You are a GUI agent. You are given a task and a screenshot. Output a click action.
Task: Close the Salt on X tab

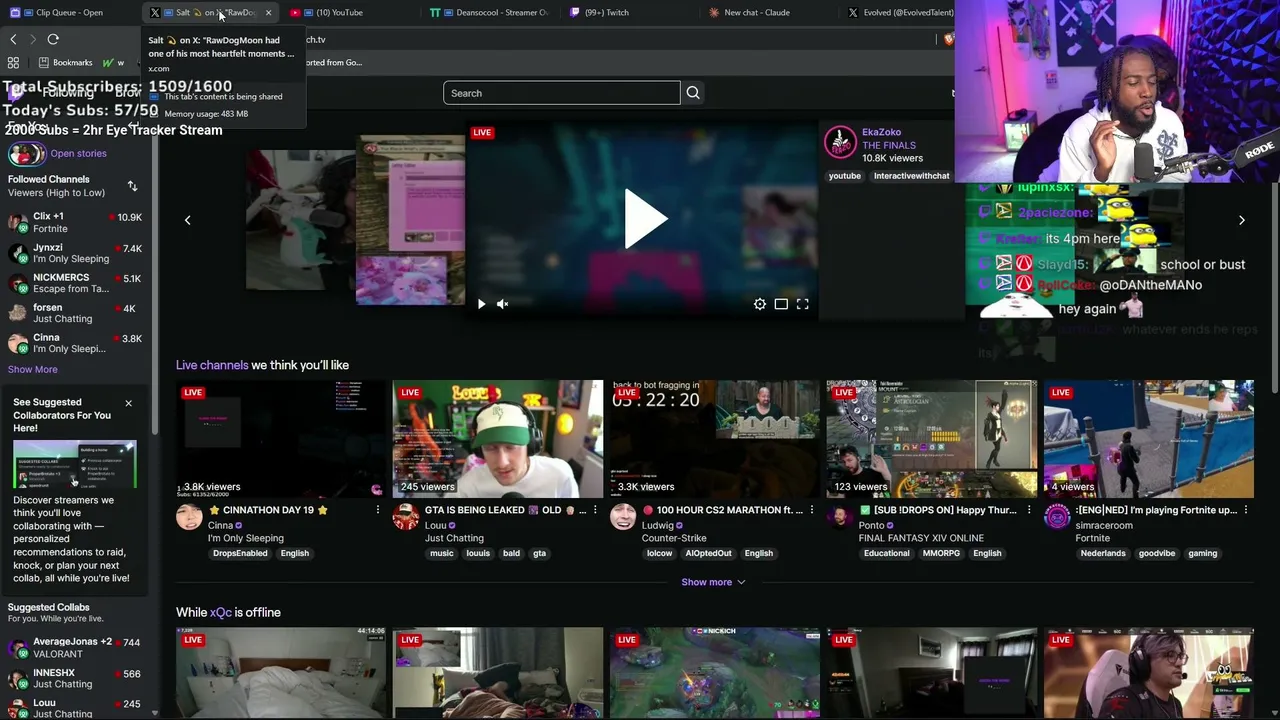[x=268, y=13]
